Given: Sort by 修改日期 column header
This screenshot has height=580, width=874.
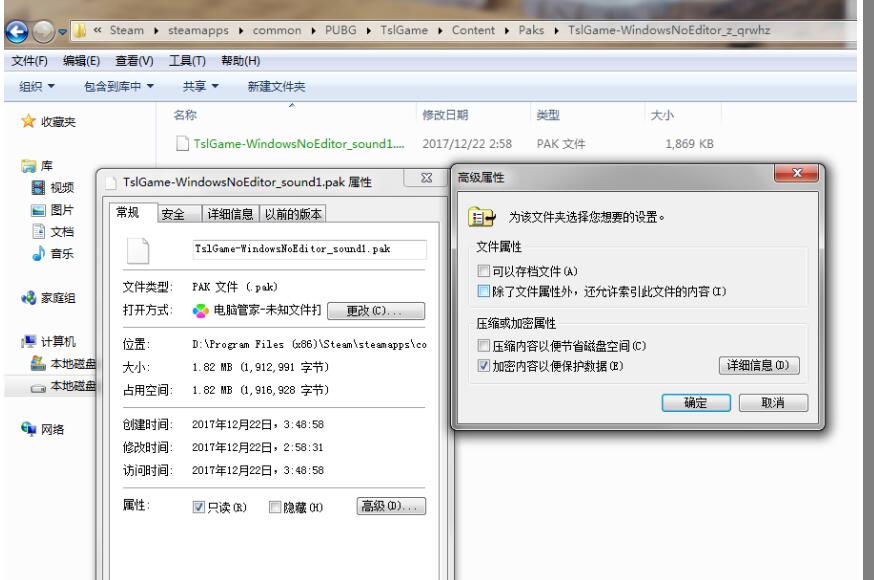Looking at the screenshot, I should pyautogui.click(x=445, y=115).
